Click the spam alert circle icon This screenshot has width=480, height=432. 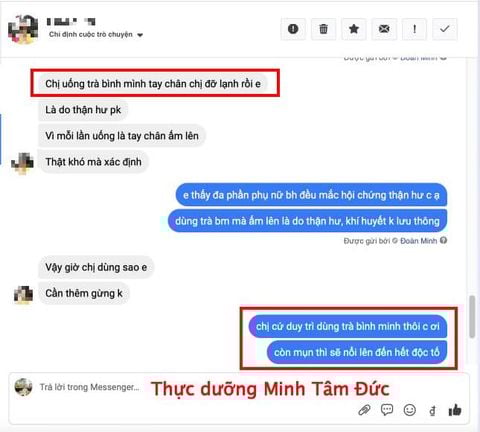pos(293,29)
